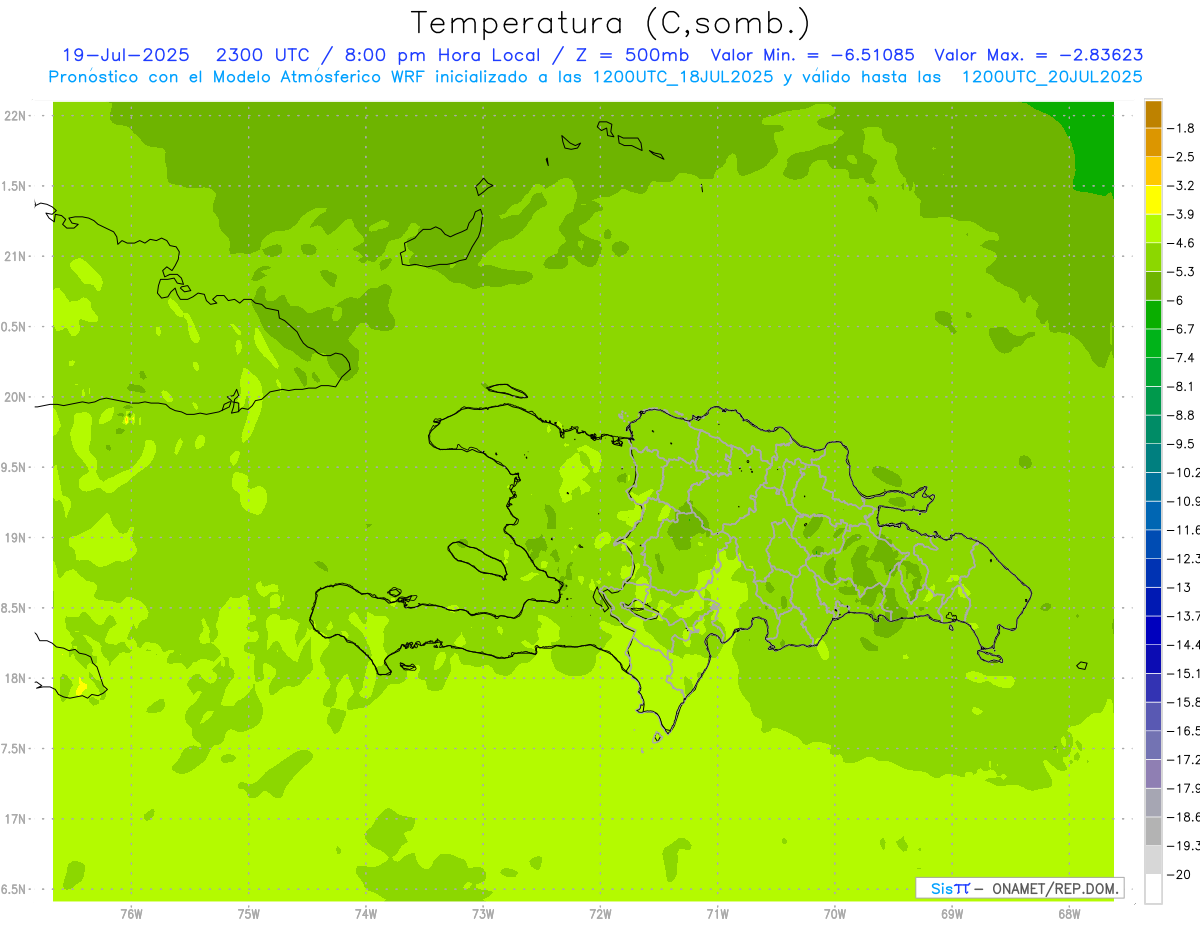Click "Valor Max. = -2.83623" text

click(x=1038, y=56)
